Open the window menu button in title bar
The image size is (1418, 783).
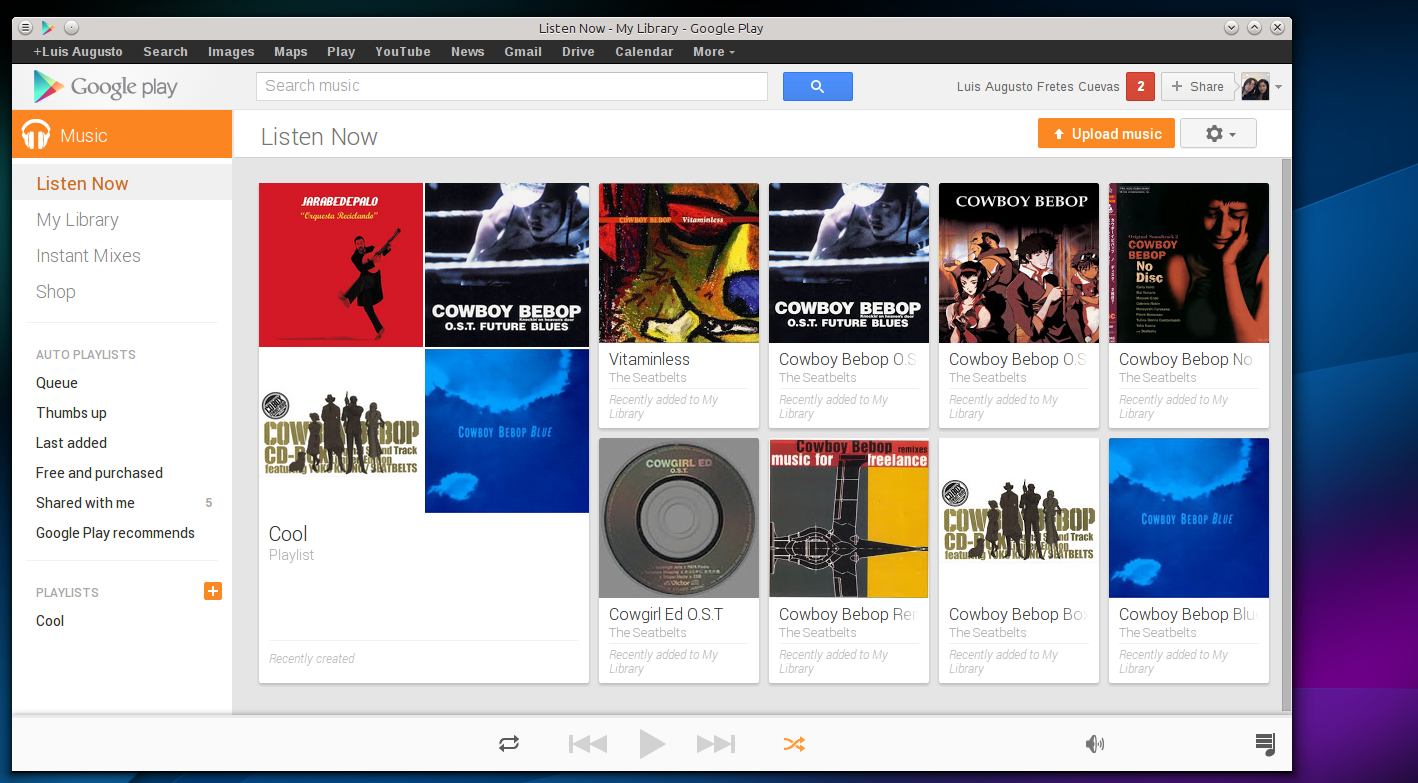pyautogui.click(x=25, y=28)
